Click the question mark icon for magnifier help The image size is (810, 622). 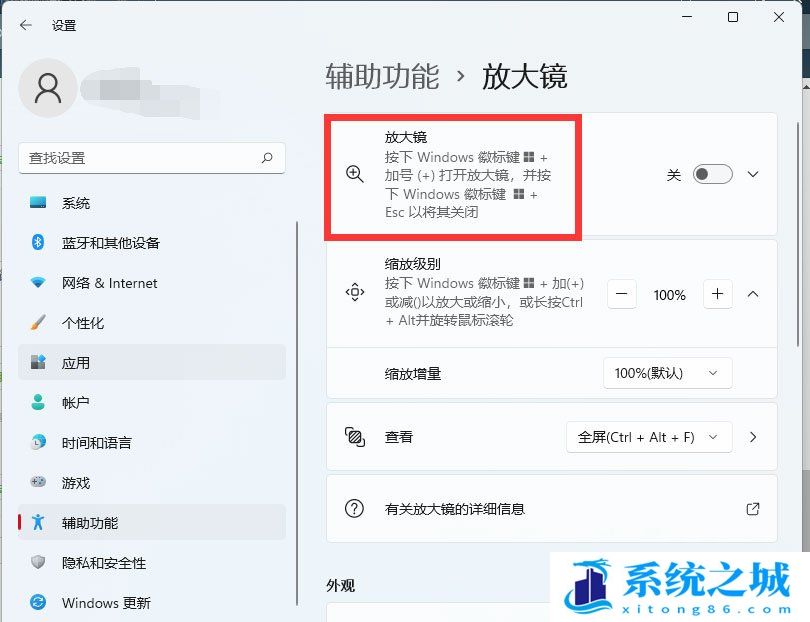(x=354, y=509)
